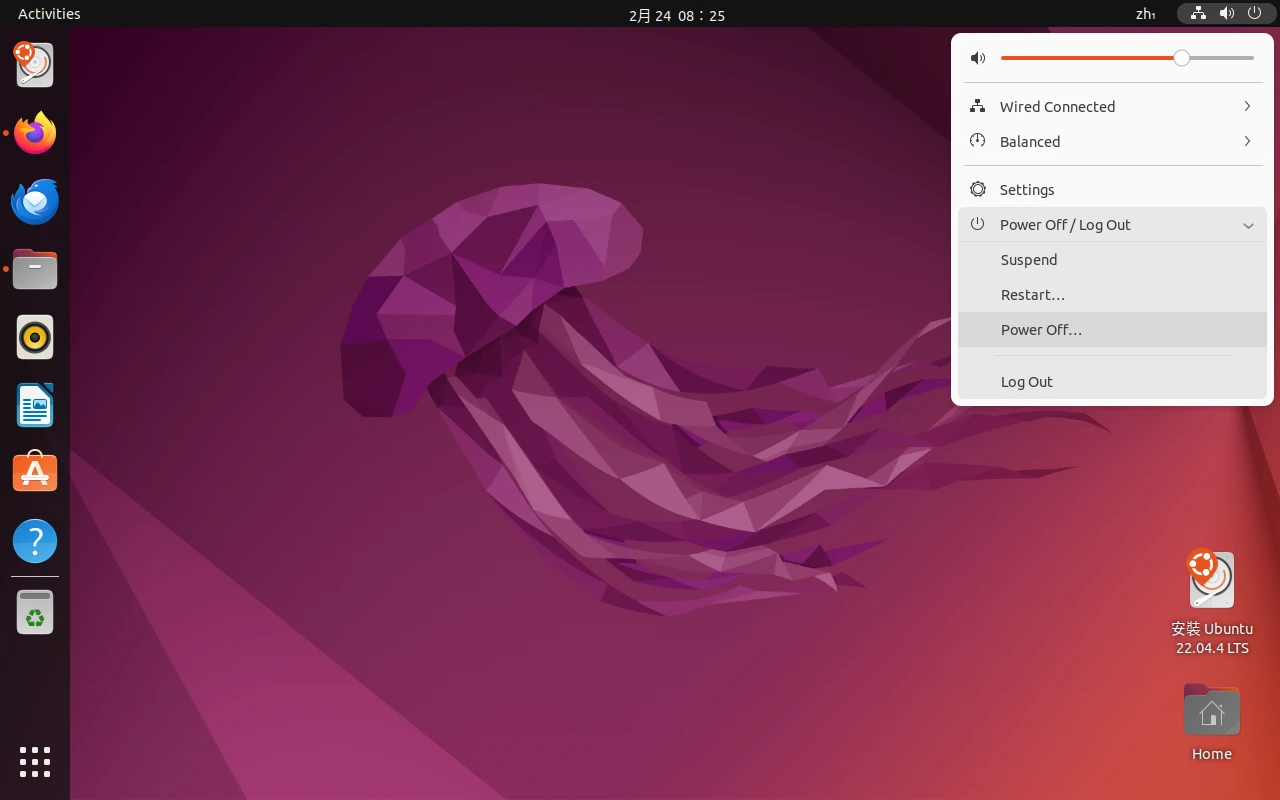The height and width of the screenshot is (800, 1280).
Task: Open Settings from the system menu
Action: [x=1027, y=190]
